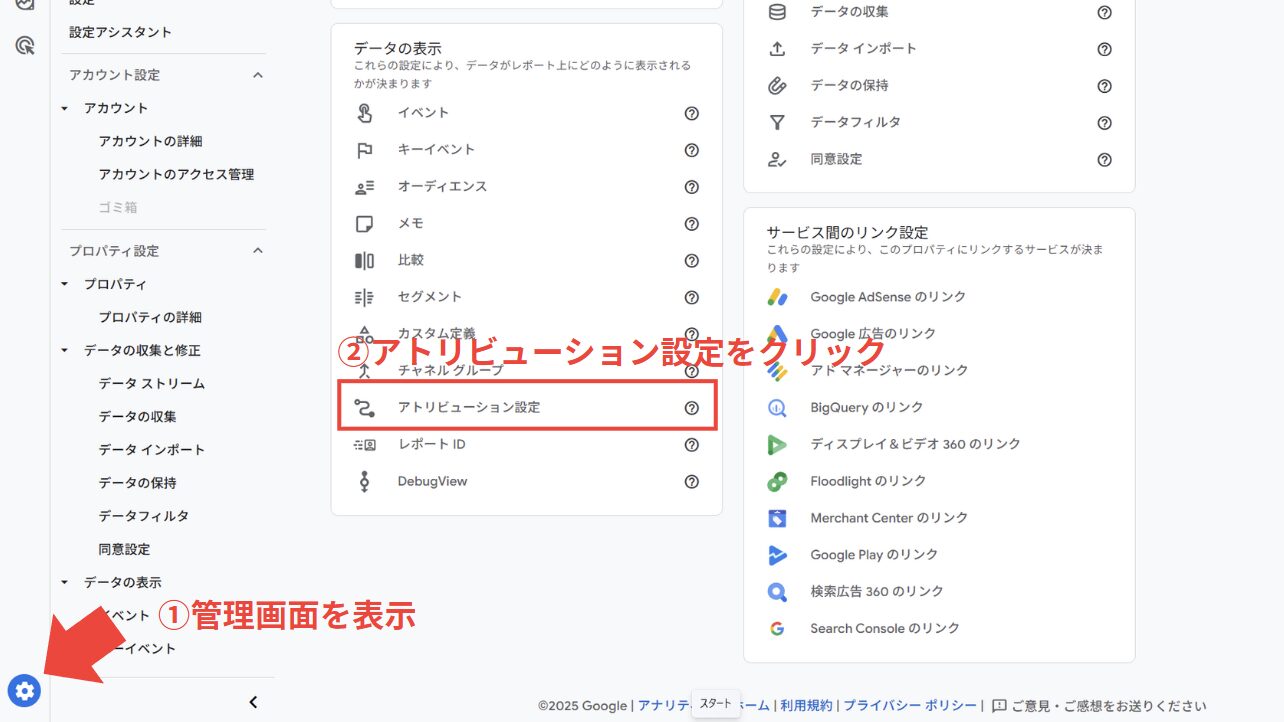Open the 利用規約 footer link
Image resolution: width=1284 pixels, height=722 pixels.
click(x=806, y=705)
